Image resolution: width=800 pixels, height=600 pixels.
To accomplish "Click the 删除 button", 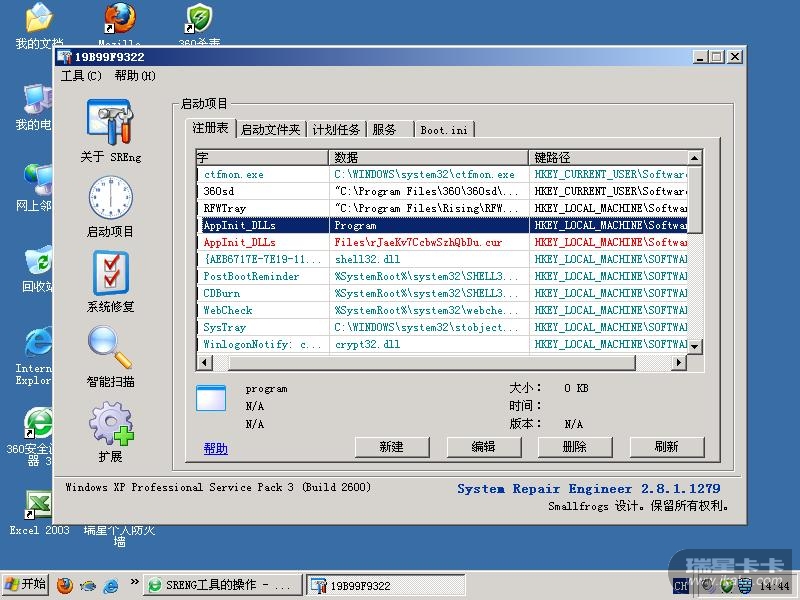I will [x=575, y=447].
